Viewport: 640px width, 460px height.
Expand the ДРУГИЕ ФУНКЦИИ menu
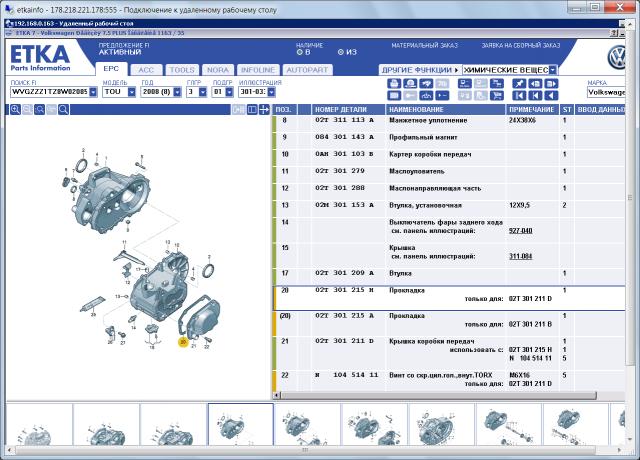(420, 70)
